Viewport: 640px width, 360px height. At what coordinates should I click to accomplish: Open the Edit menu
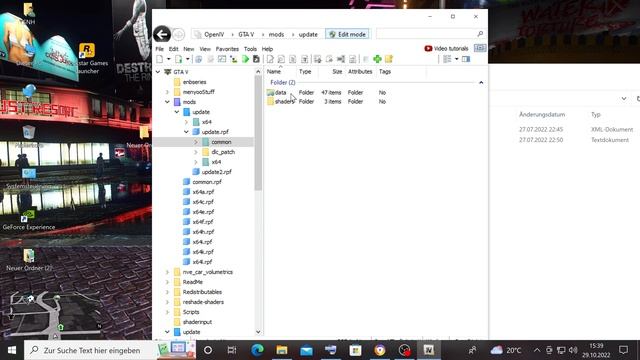coord(173,49)
